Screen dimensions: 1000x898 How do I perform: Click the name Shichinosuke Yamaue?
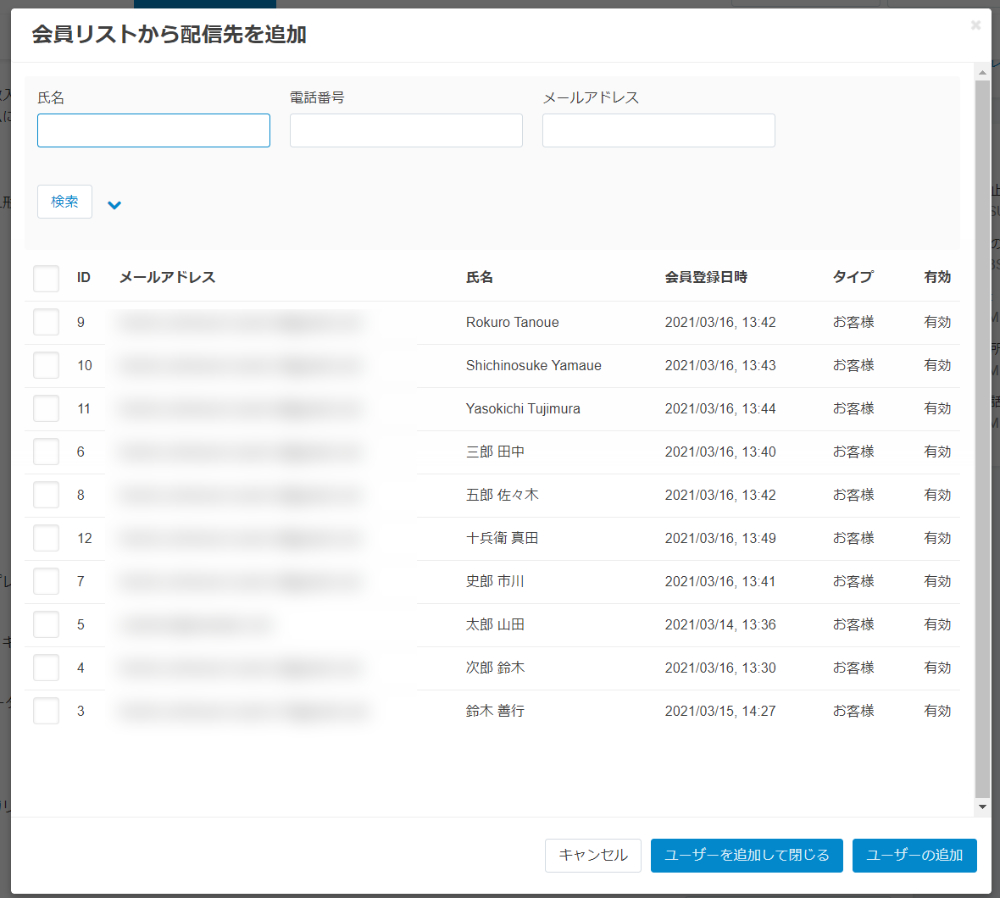533,365
